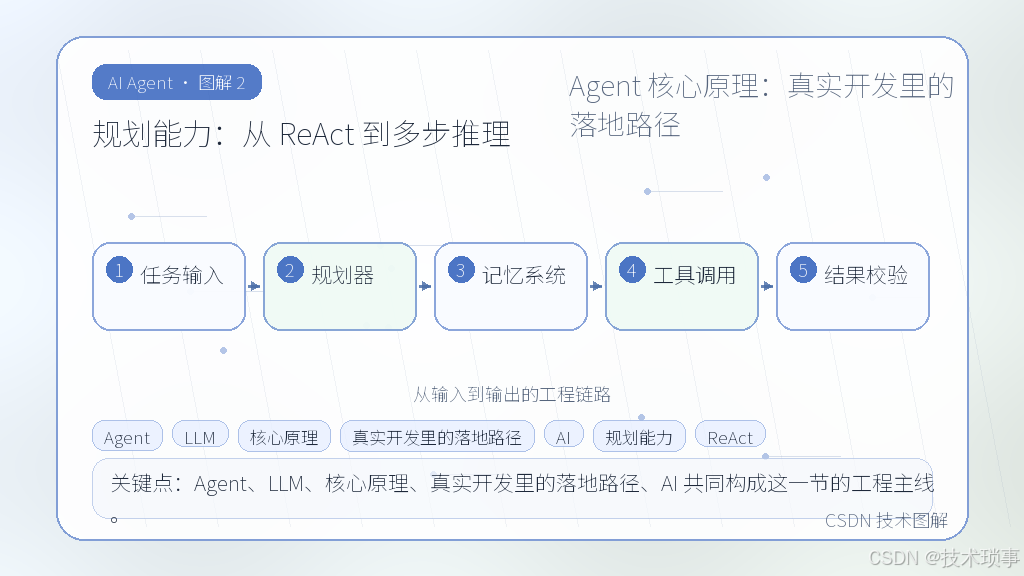
Task: Select step box '记忆系统'
Action: click(x=511, y=286)
